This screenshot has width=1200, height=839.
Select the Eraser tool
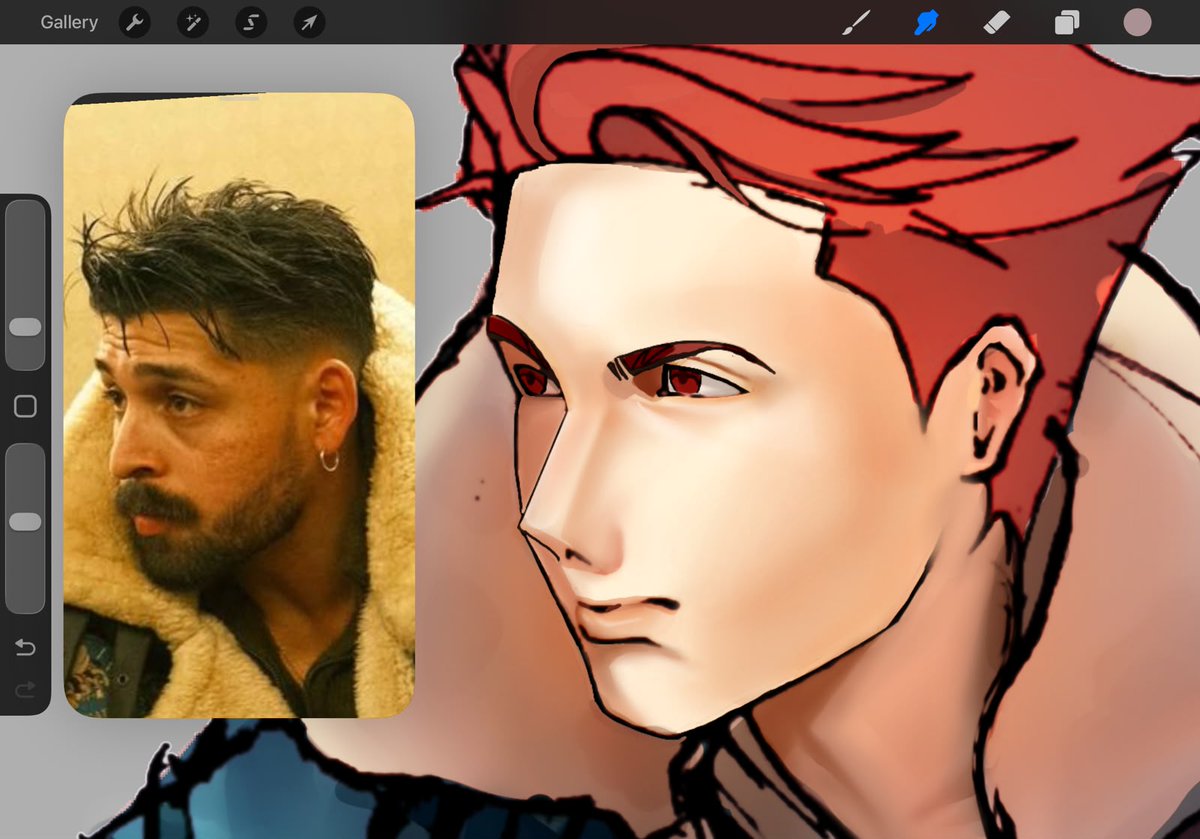point(997,22)
